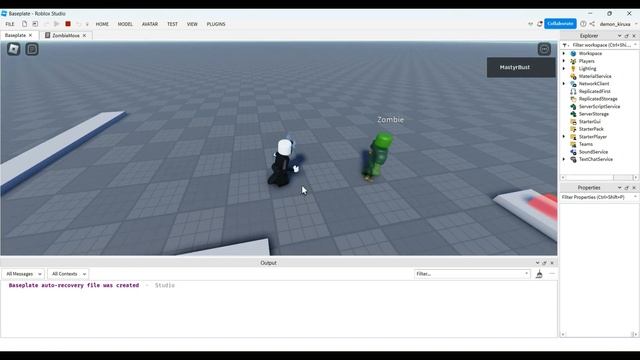Open the viewport more options ellipsis button
640x360 pixels.
click(x=544, y=49)
